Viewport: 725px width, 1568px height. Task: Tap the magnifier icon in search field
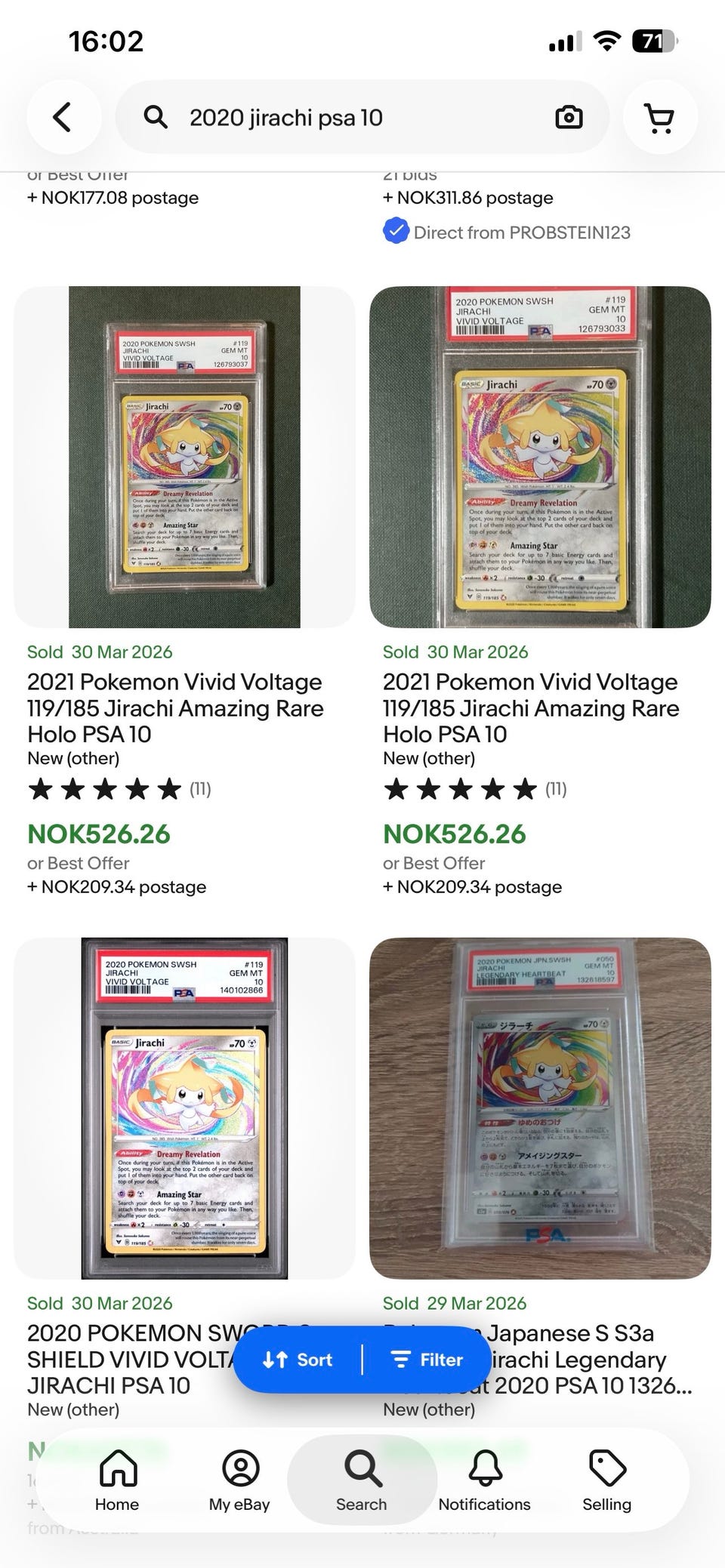pyautogui.click(x=156, y=117)
